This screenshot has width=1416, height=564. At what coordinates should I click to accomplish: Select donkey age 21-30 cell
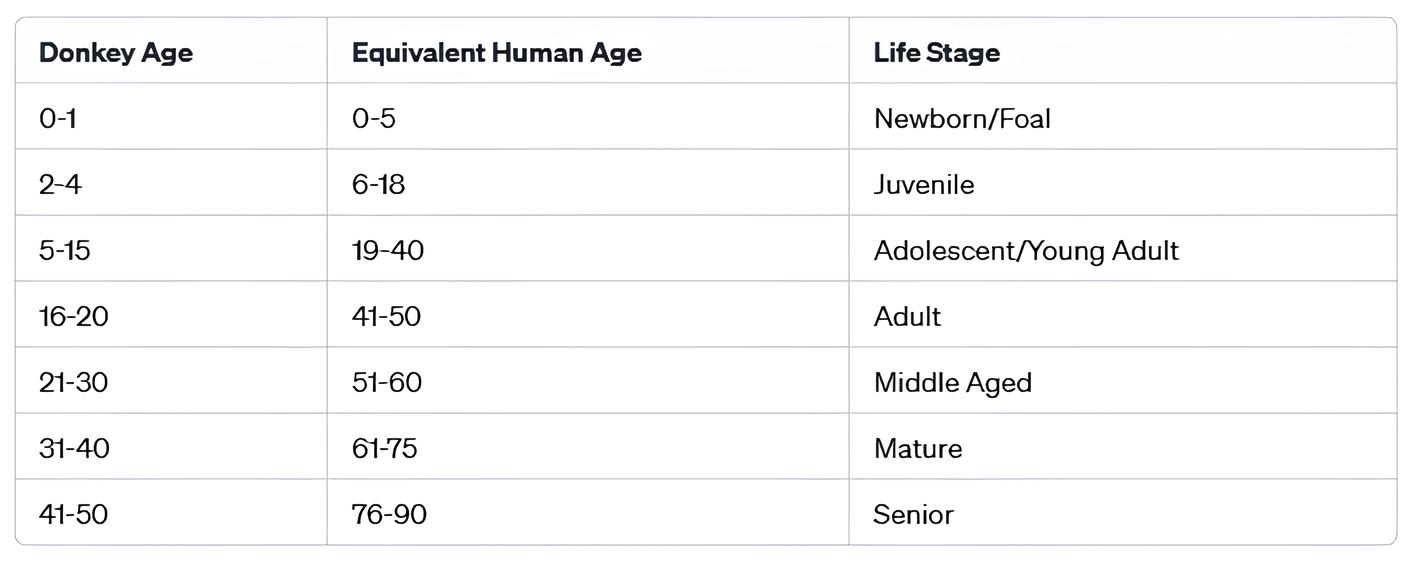[x=74, y=383]
